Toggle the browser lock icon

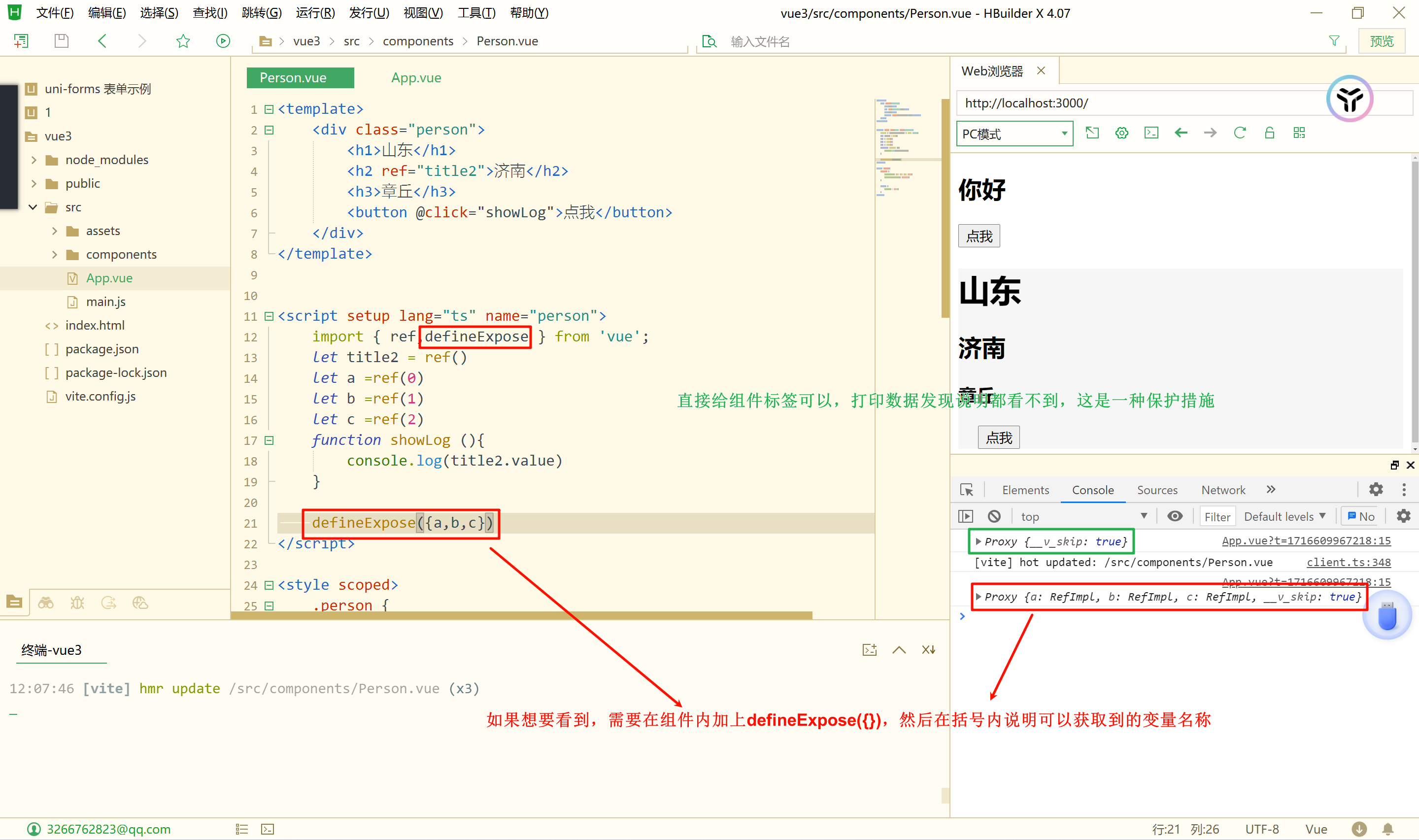coord(1270,133)
